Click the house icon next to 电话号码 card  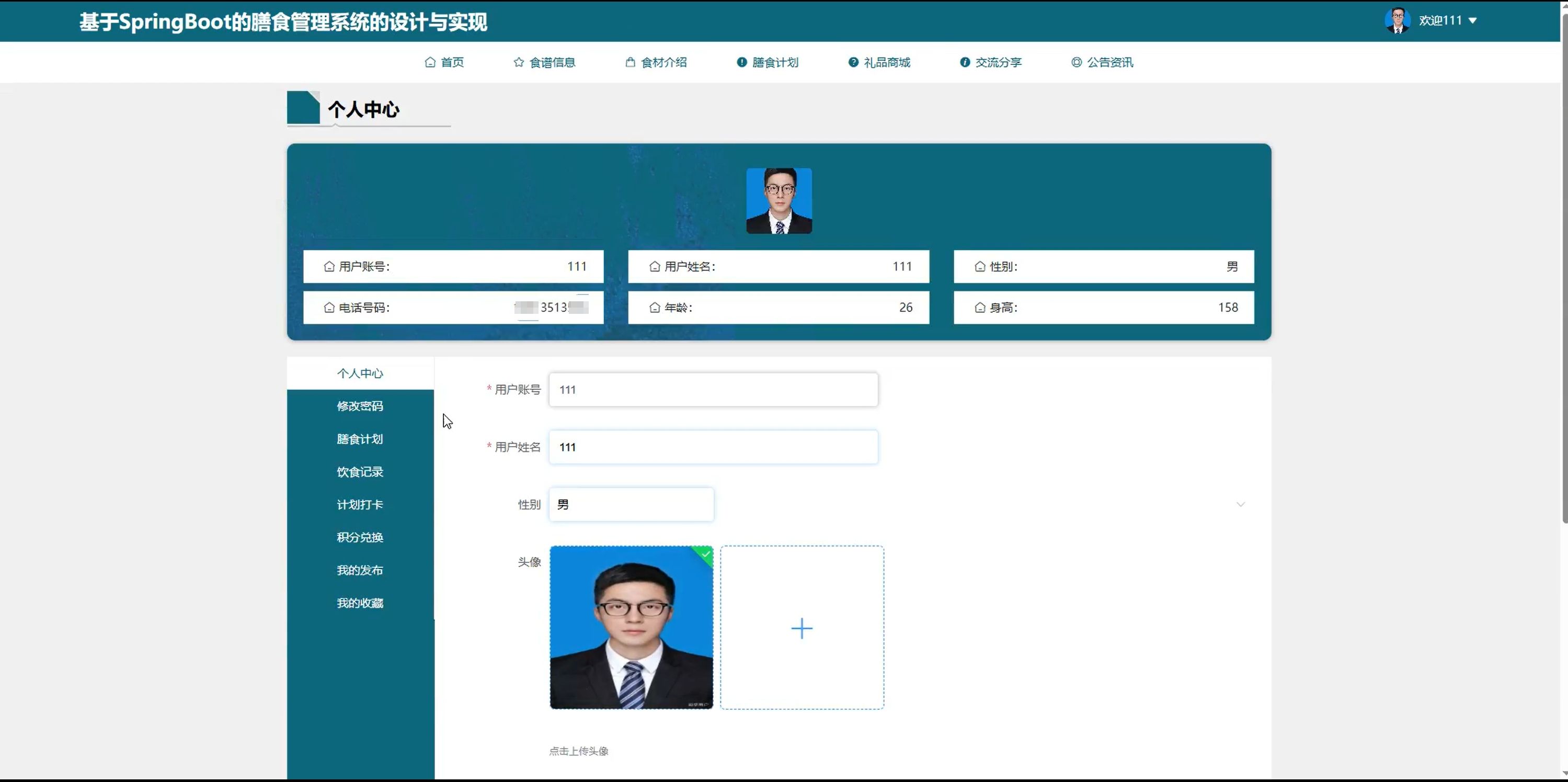329,308
